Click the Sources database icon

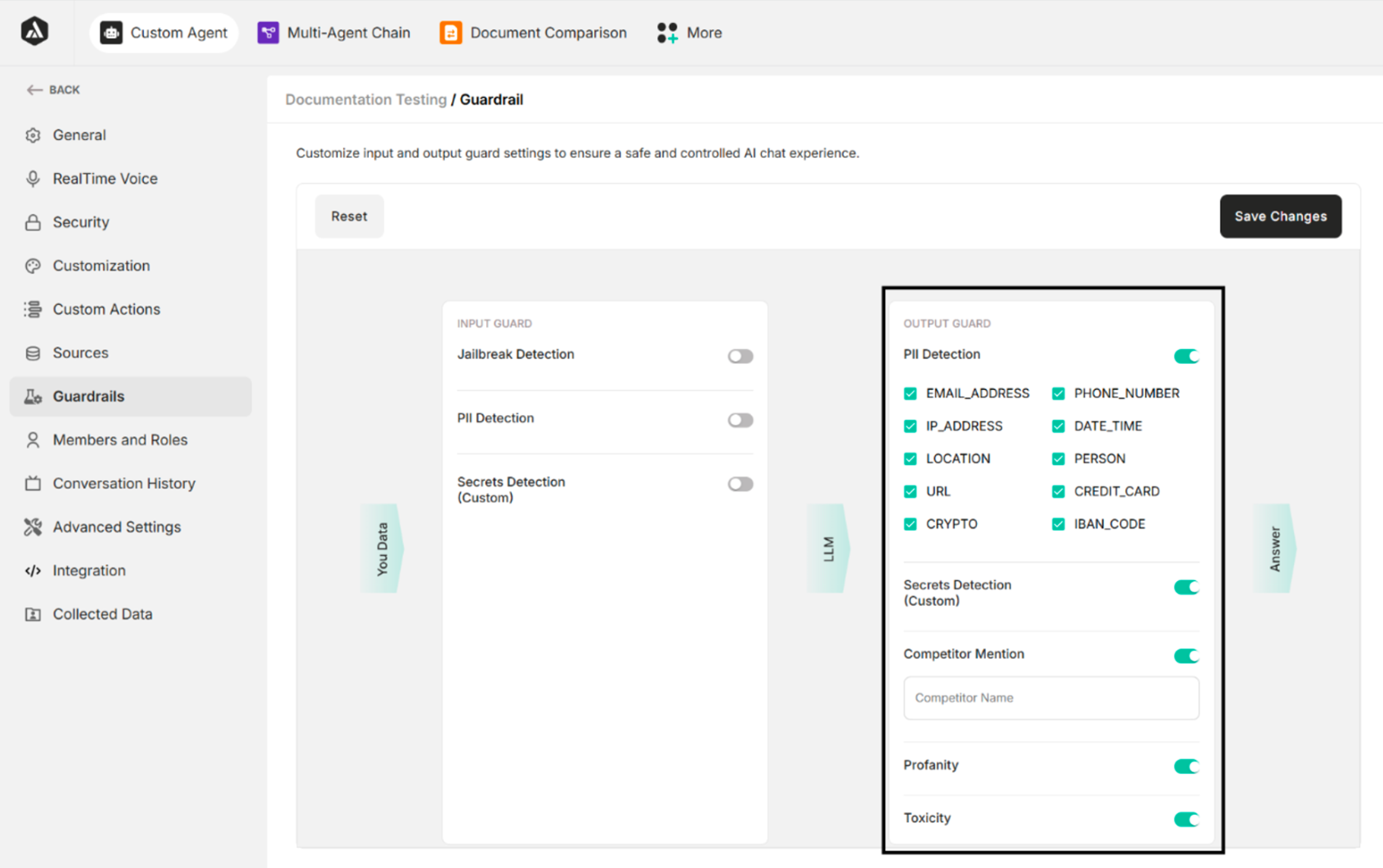coord(33,353)
